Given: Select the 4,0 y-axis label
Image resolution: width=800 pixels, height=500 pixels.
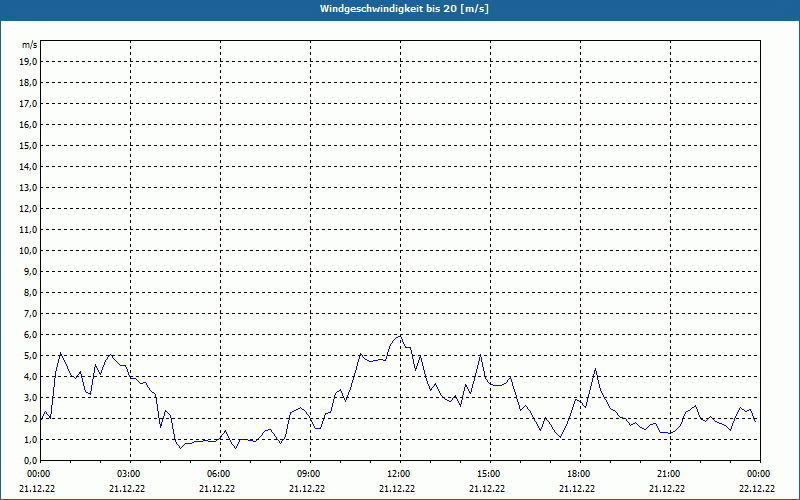Looking at the screenshot, I should point(30,377).
